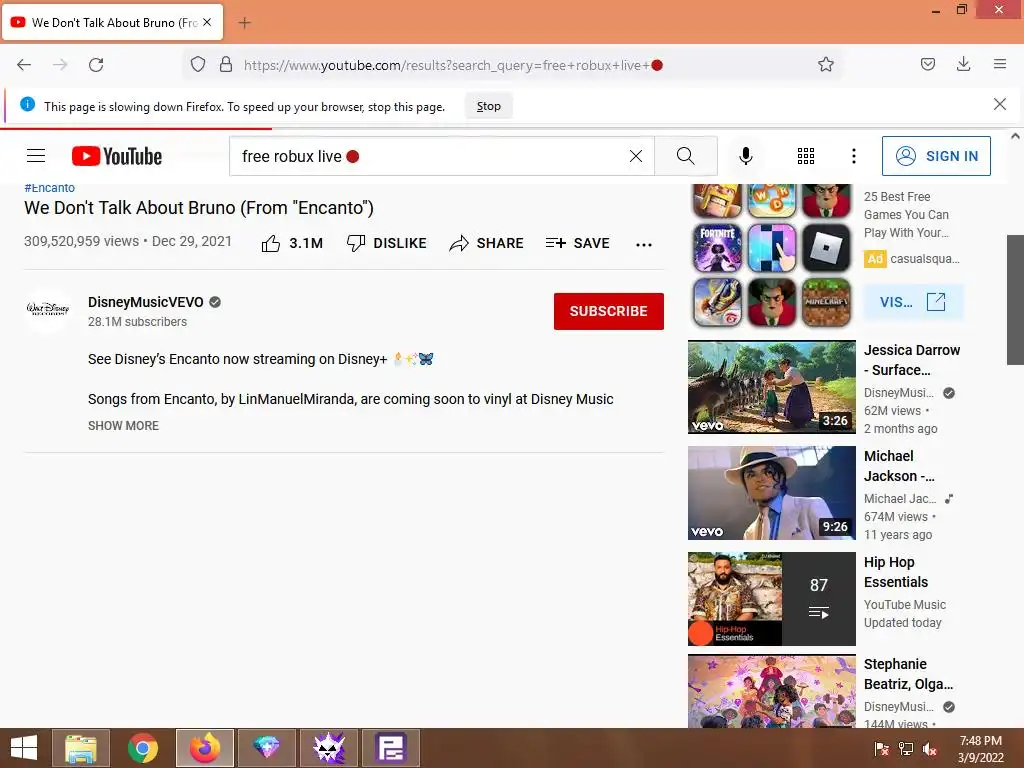1024x768 pixels.
Task: Click the YouTube search magnifier button
Action: 686,156
